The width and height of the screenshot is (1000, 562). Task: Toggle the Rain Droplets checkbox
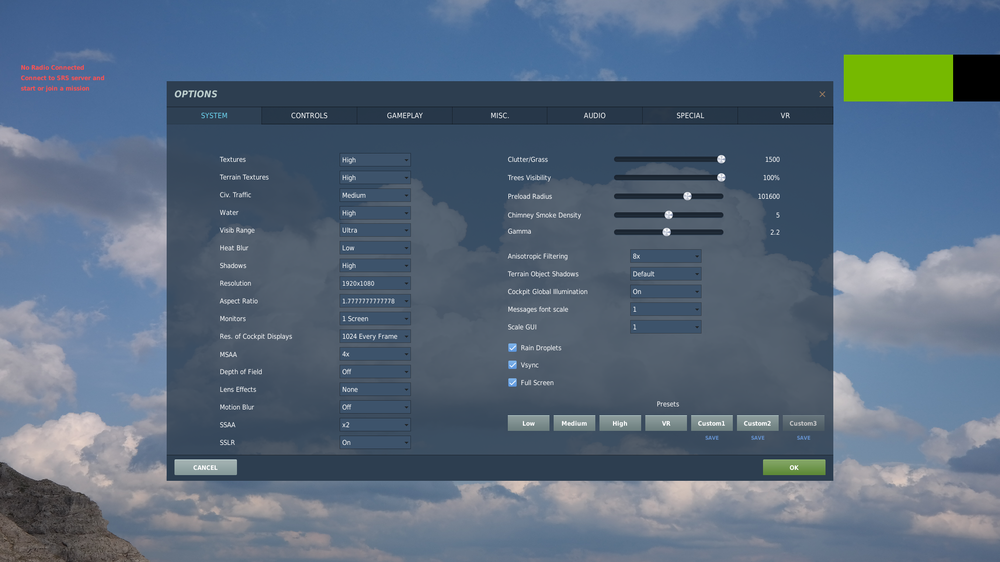pyautogui.click(x=512, y=348)
